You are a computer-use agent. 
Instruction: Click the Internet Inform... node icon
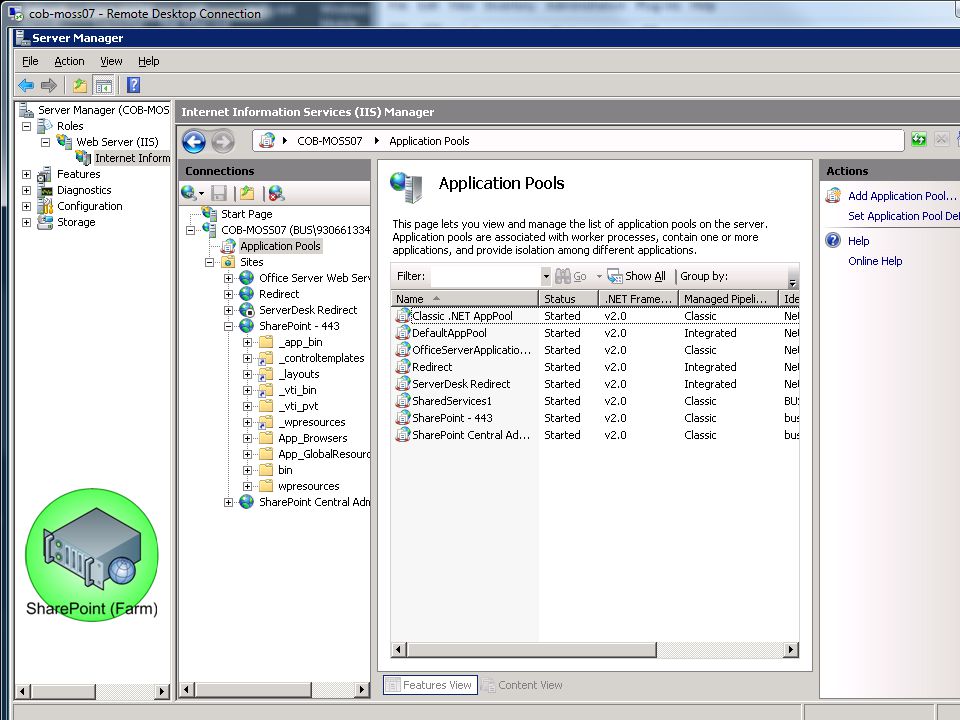pyautogui.click(x=83, y=158)
